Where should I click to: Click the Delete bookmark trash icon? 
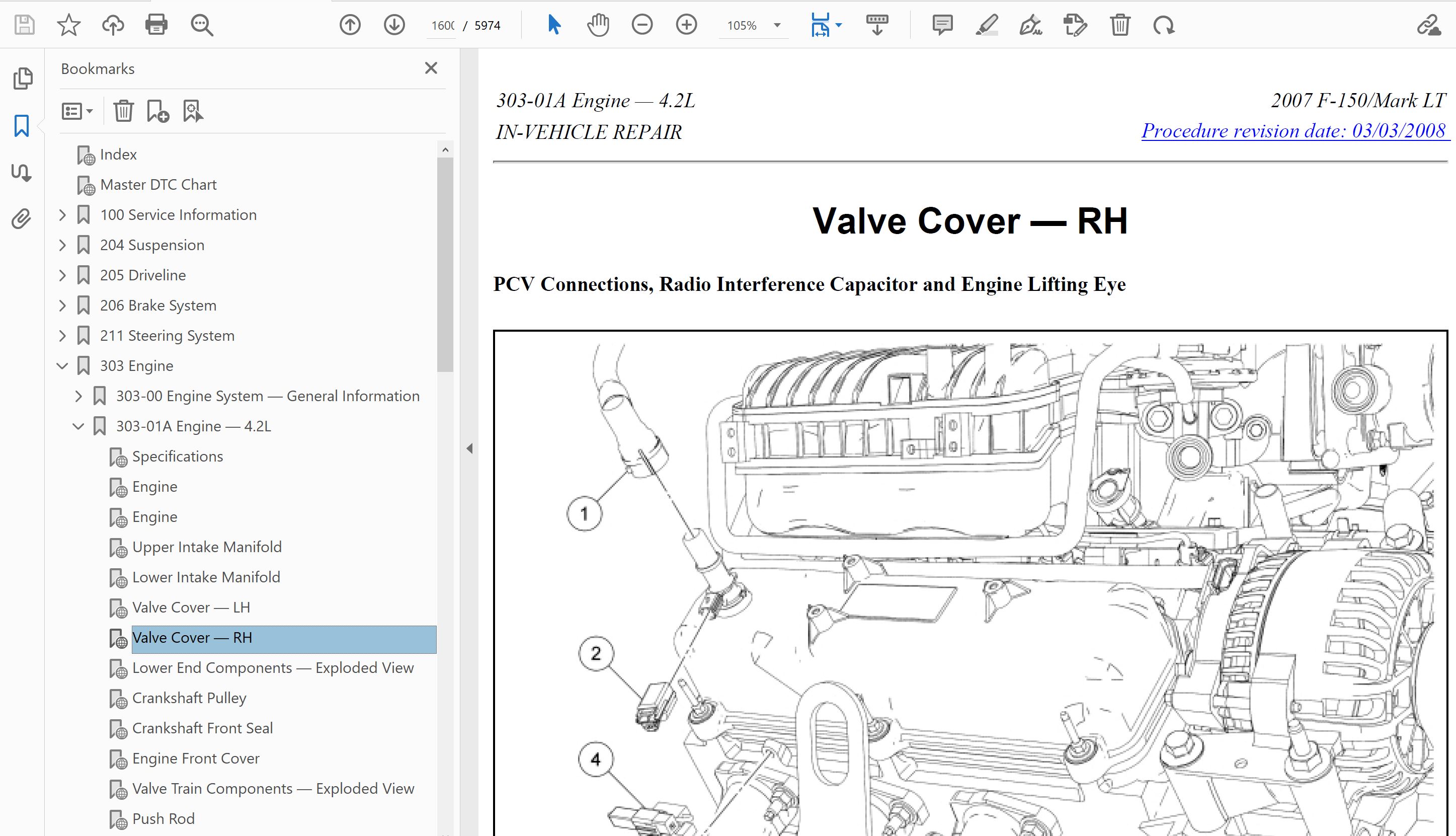[x=123, y=111]
